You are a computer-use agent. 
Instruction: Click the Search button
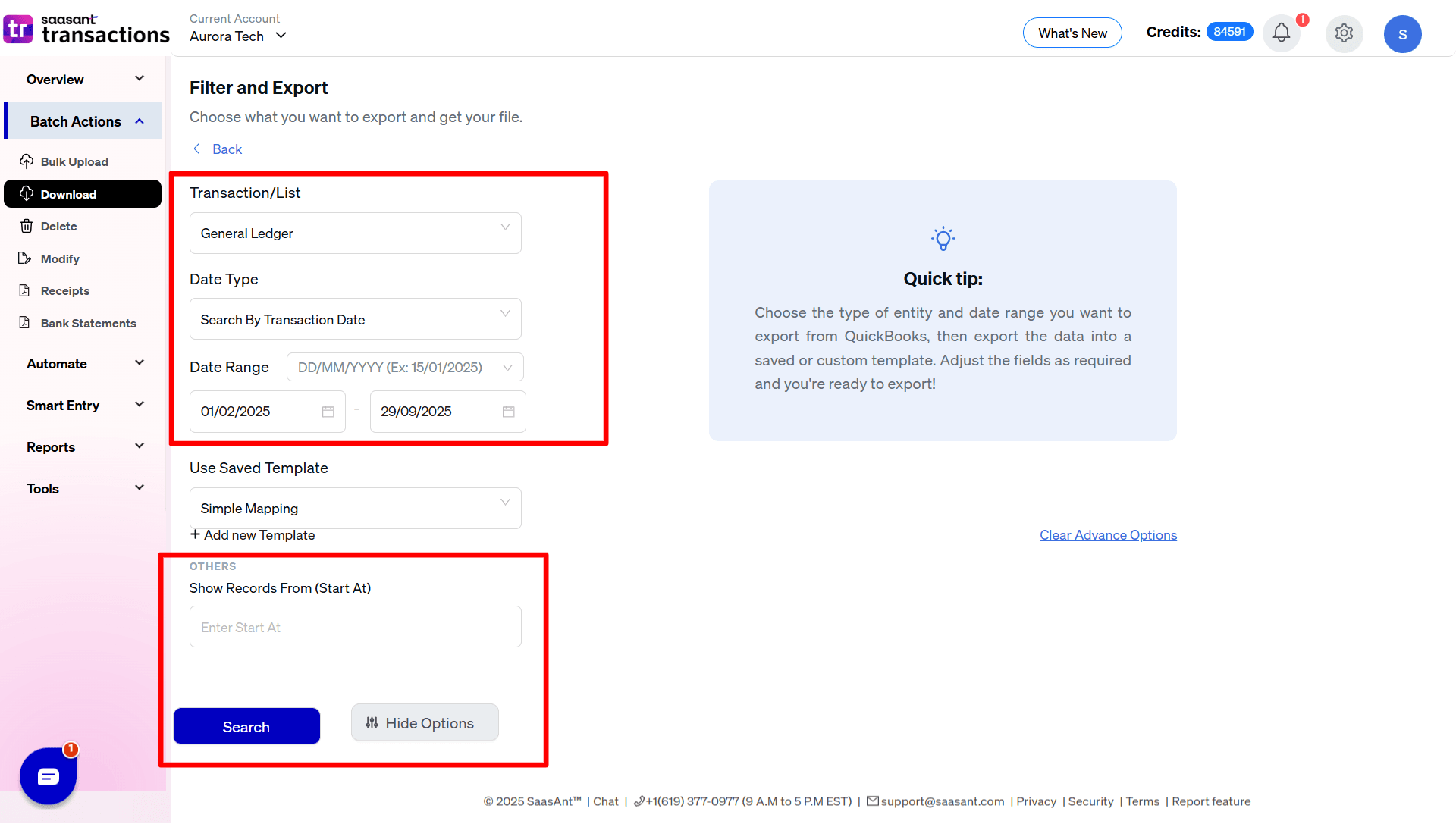point(246,726)
